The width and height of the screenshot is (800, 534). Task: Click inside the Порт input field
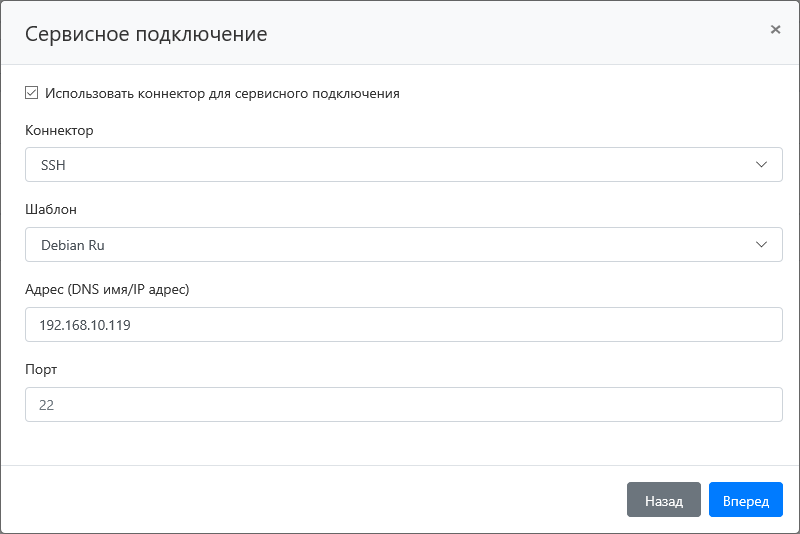(403, 405)
